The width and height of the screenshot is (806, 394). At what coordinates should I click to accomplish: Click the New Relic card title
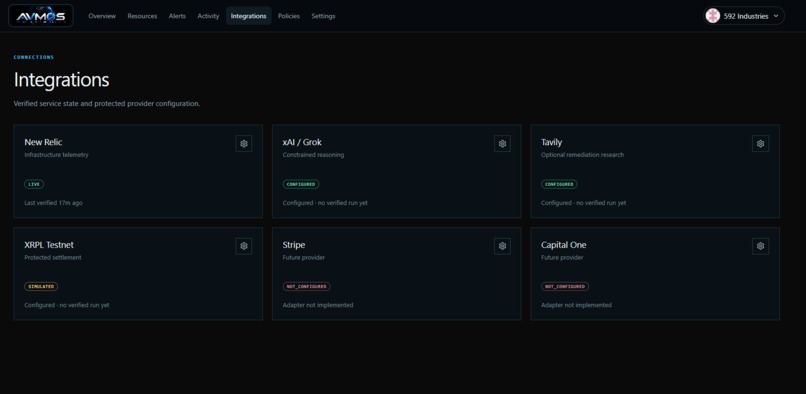click(43, 142)
